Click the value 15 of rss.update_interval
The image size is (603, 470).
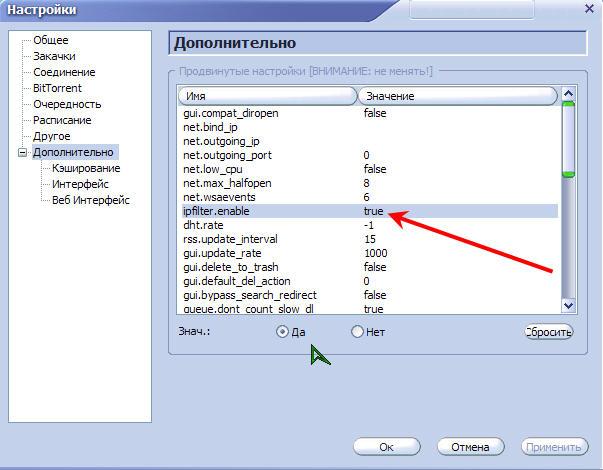(x=370, y=239)
